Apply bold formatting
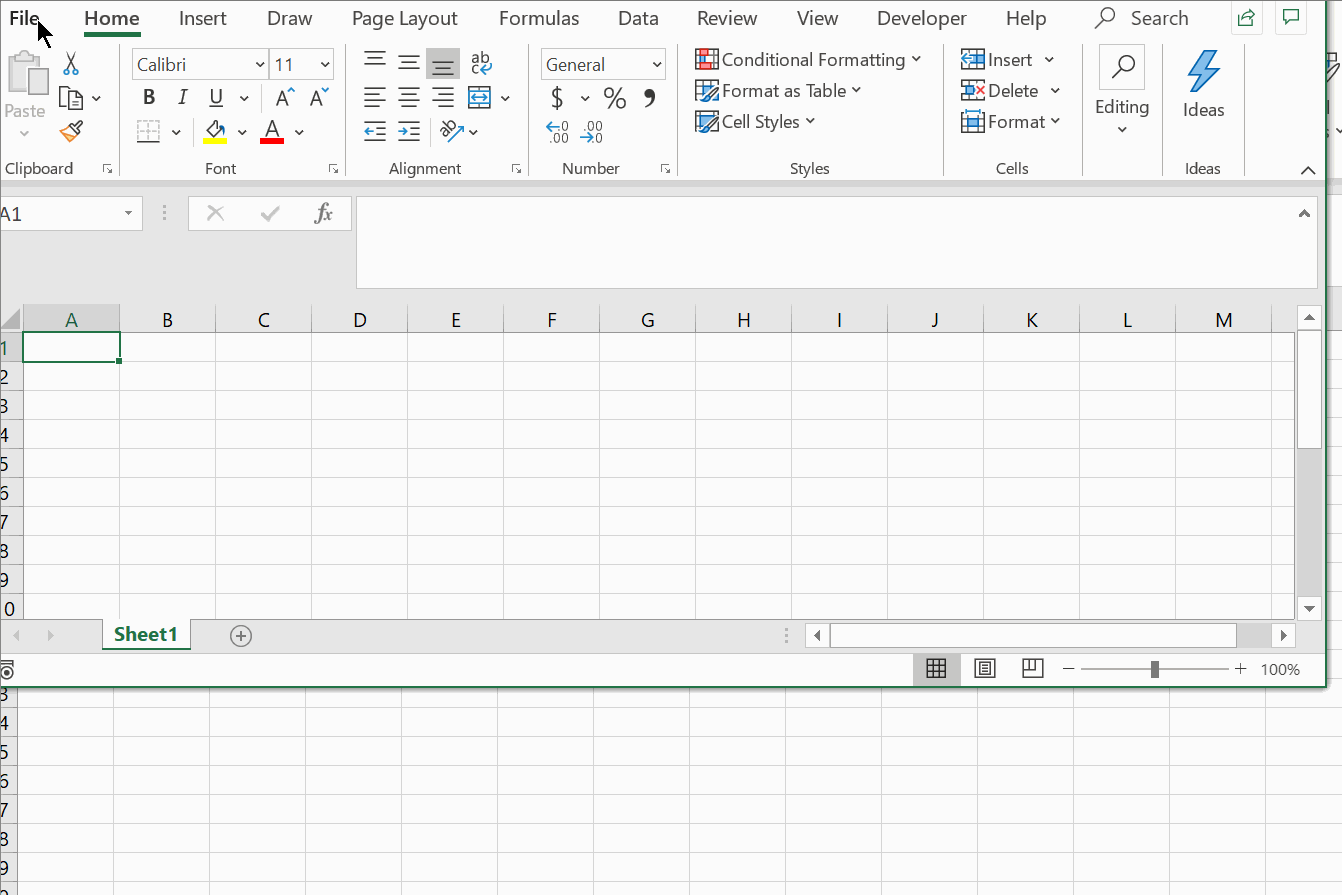 click(148, 97)
